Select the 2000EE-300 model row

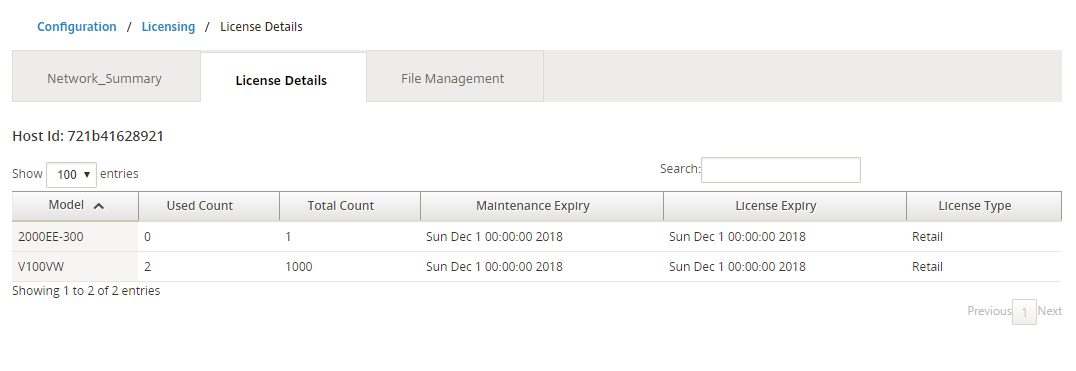point(537,237)
